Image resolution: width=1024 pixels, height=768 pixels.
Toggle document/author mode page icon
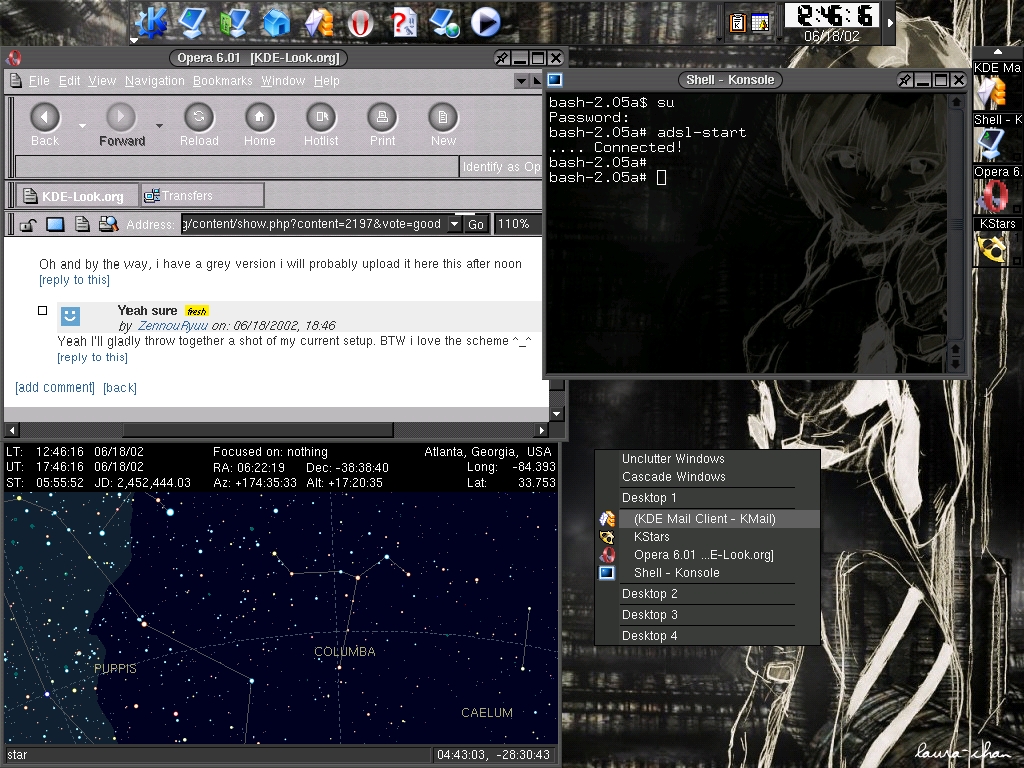point(82,225)
